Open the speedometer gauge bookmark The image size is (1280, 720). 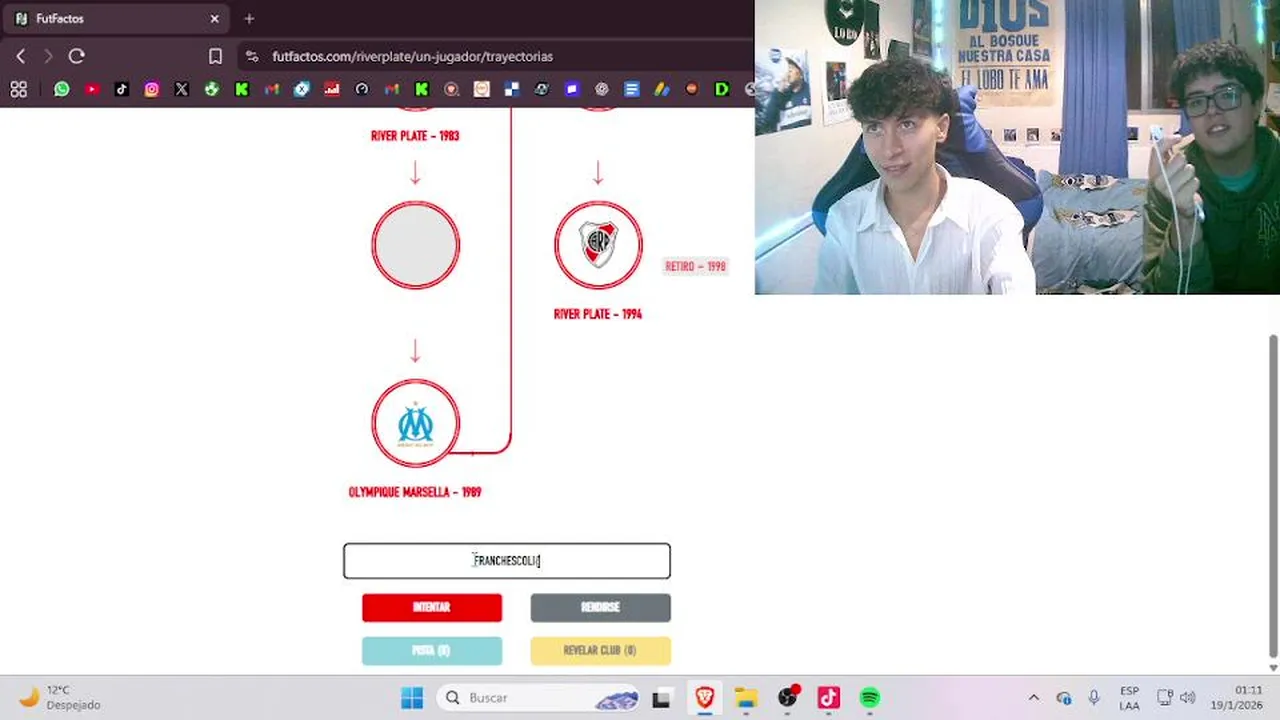coord(362,89)
